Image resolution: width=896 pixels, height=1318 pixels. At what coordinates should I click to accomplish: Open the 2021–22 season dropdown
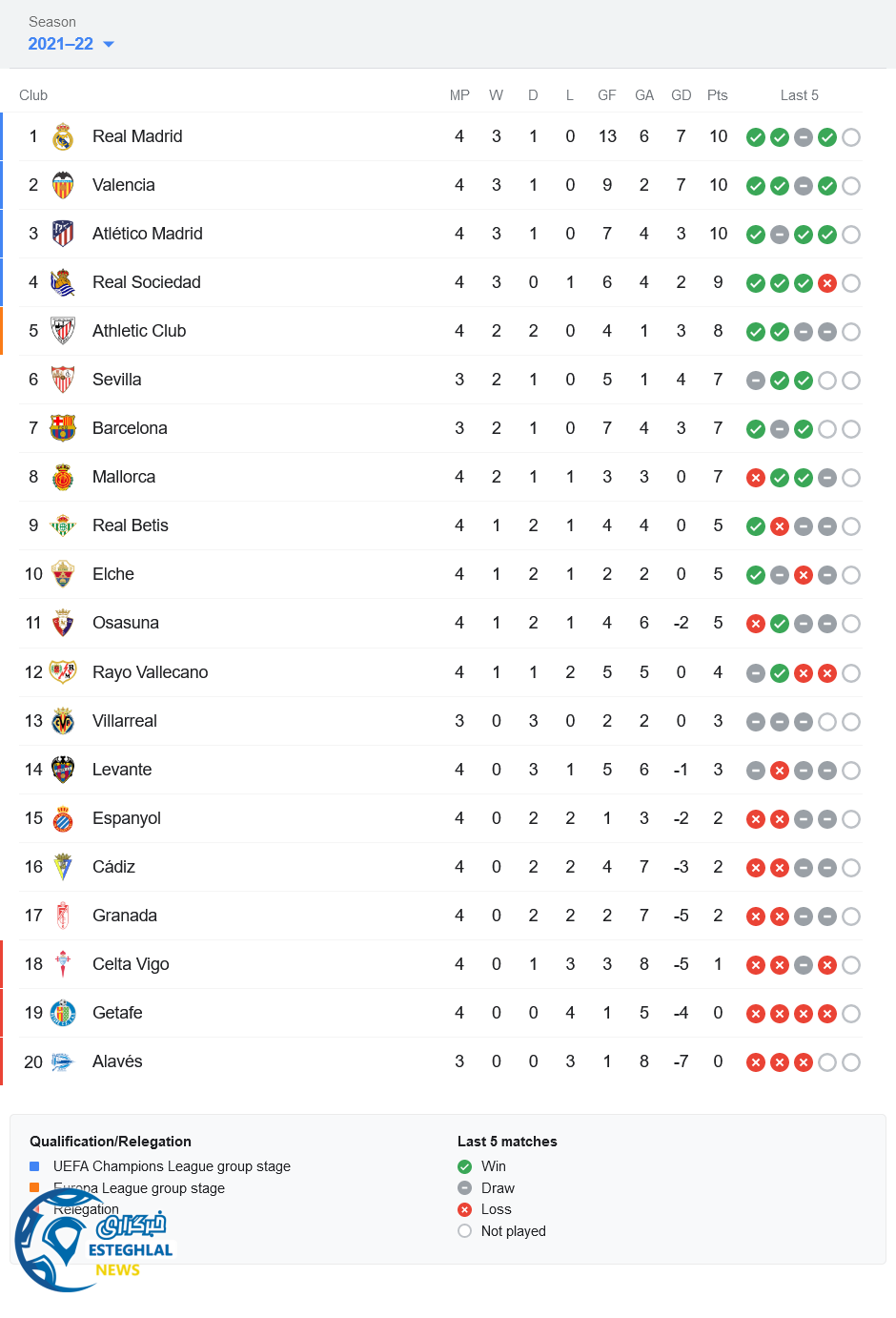click(x=71, y=44)
